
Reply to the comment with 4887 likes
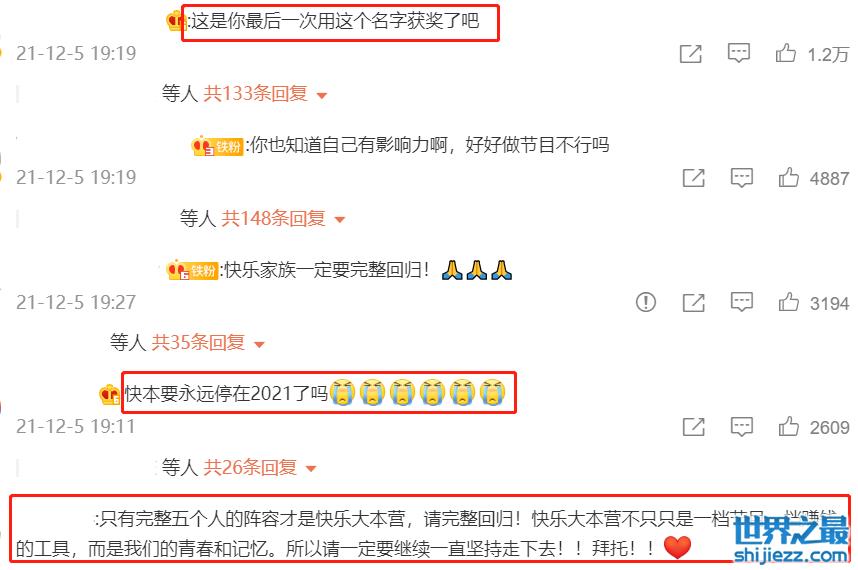tap(741, 178)
